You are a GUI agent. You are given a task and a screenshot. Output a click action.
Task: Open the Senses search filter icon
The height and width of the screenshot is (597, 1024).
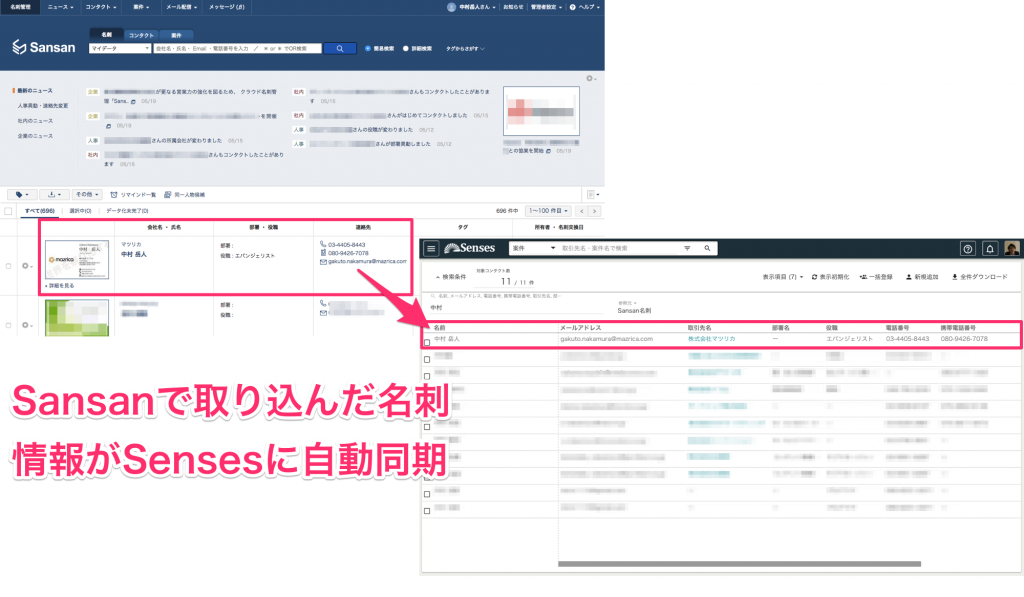[x=687, y=248]
